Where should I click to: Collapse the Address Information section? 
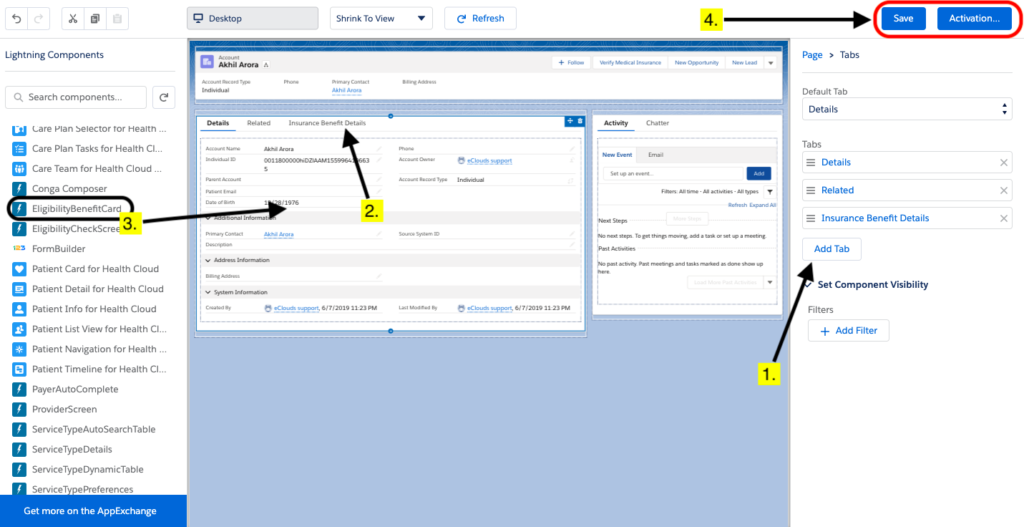(208, 260)
